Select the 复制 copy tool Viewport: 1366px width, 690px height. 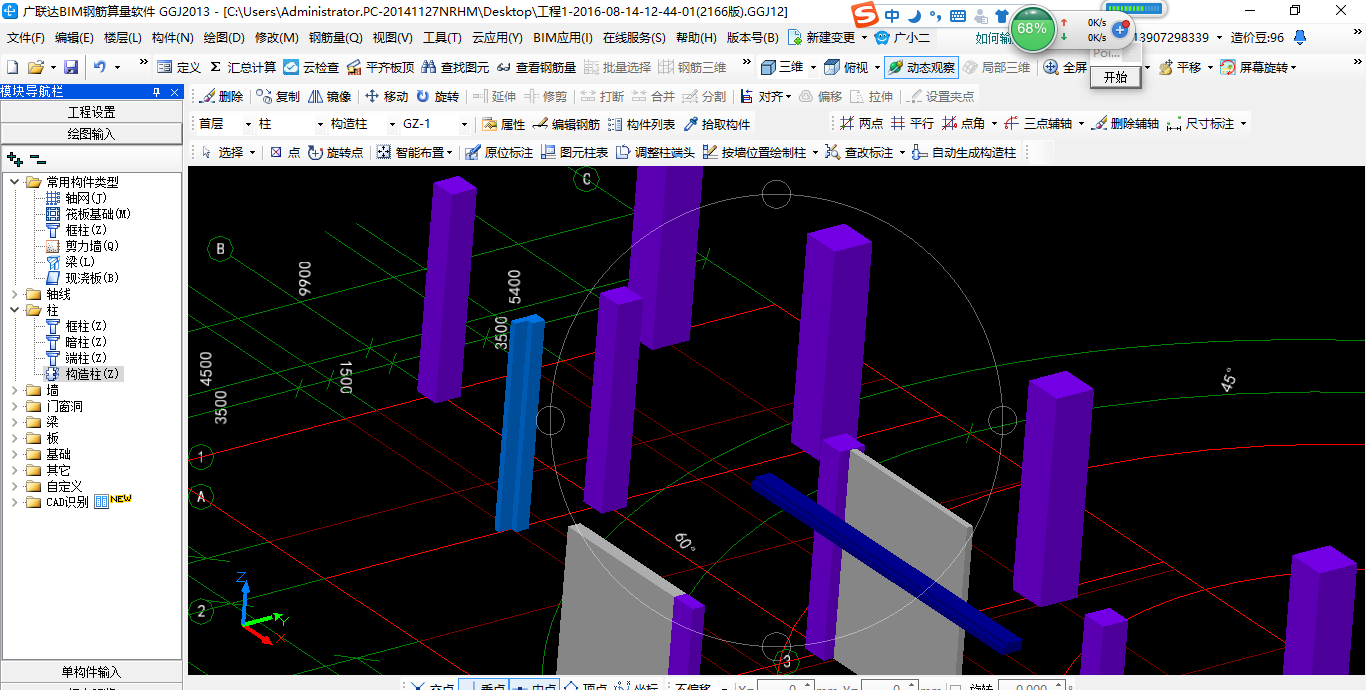(x=278, y=96)
